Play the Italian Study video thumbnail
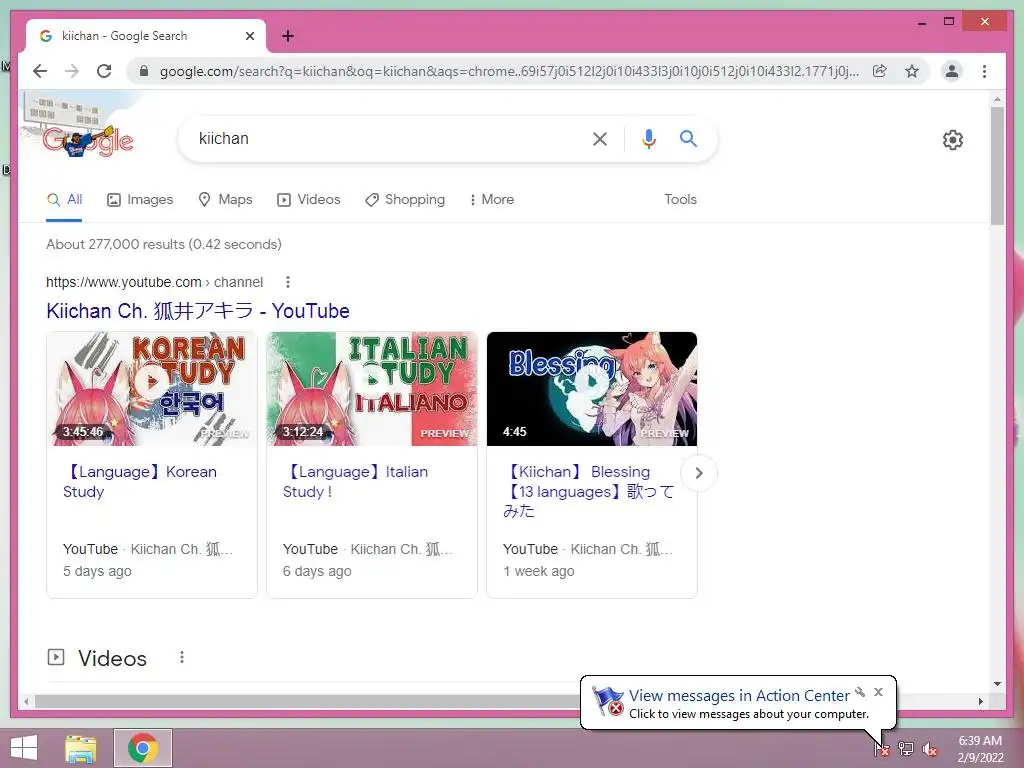The height and width of the screenshot is (768, 1024). (372, 389)
